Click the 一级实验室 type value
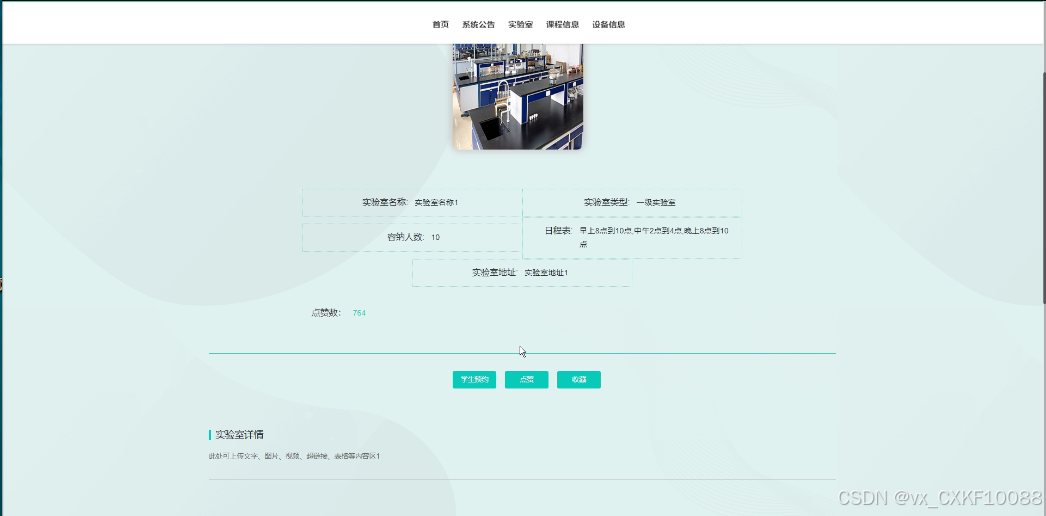The width and height of the screenshot is (1046, 516). point(656,203)
